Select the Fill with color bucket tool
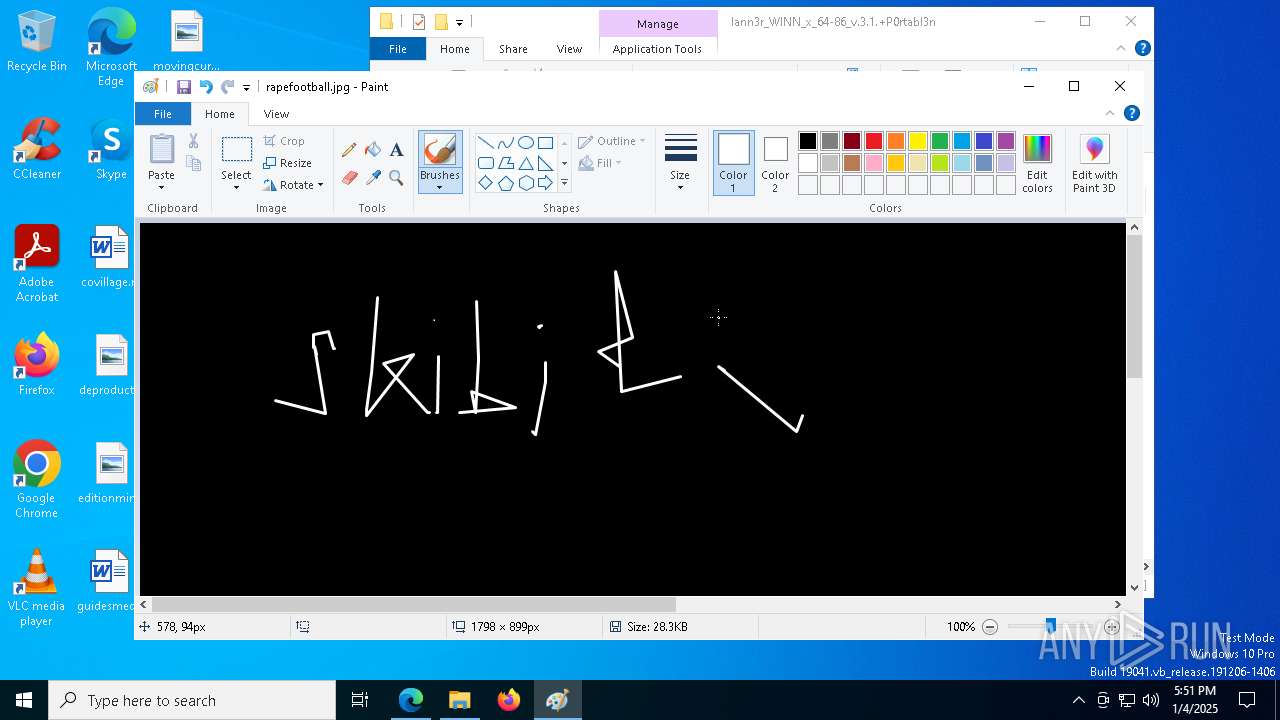Viewport: 1280px width, 720px height. 373,150
